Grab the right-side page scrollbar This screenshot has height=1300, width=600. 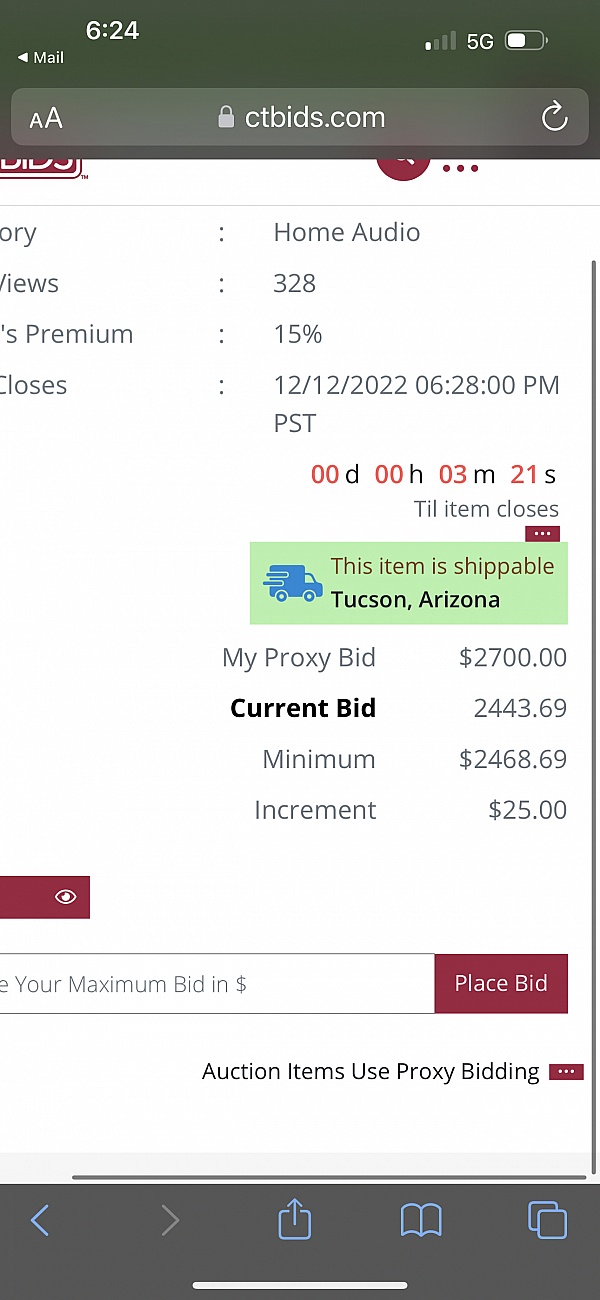[593, 700]
